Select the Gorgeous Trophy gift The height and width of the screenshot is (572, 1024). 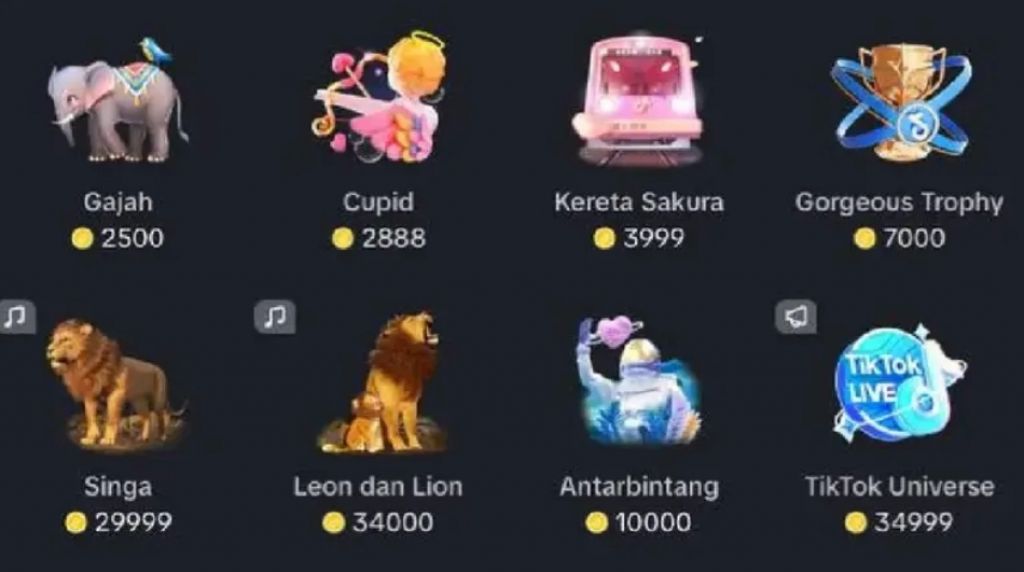coord(900,101)
